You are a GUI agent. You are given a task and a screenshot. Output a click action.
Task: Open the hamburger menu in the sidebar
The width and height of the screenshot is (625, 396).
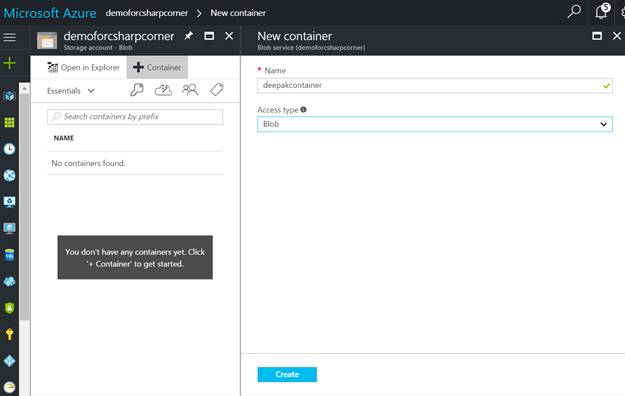[10, 37]
